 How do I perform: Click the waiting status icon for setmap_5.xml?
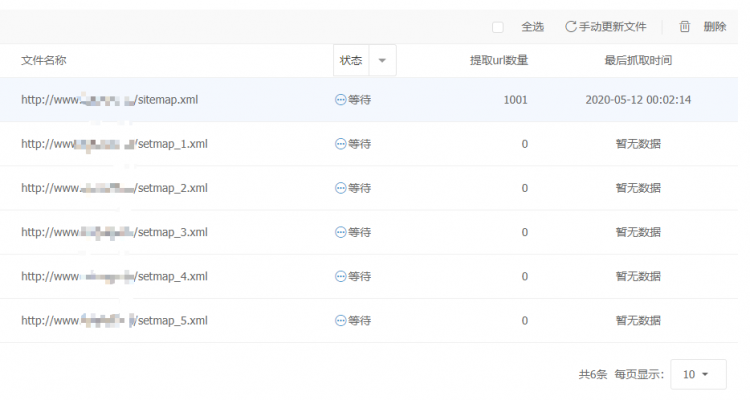coord(340,320)
